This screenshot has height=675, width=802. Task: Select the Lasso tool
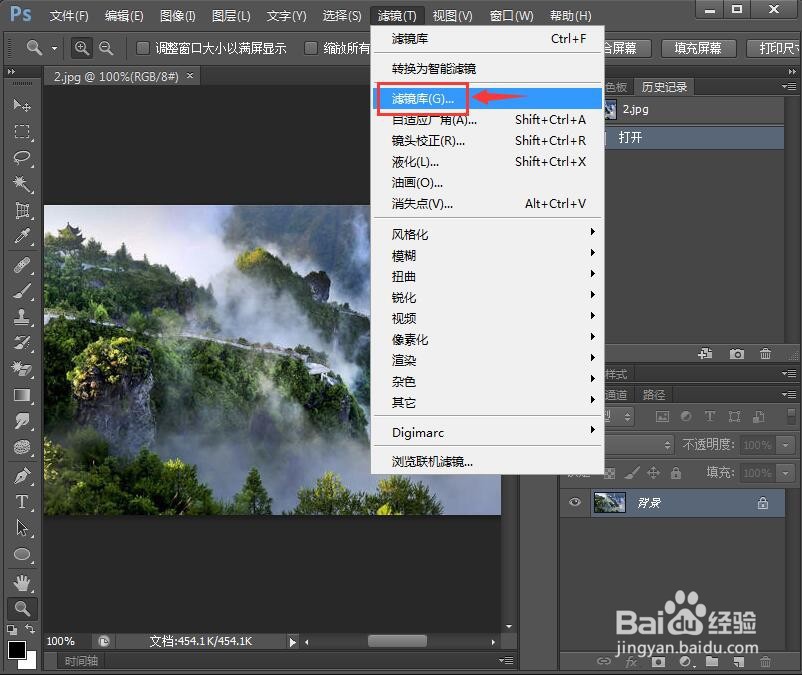21,158
